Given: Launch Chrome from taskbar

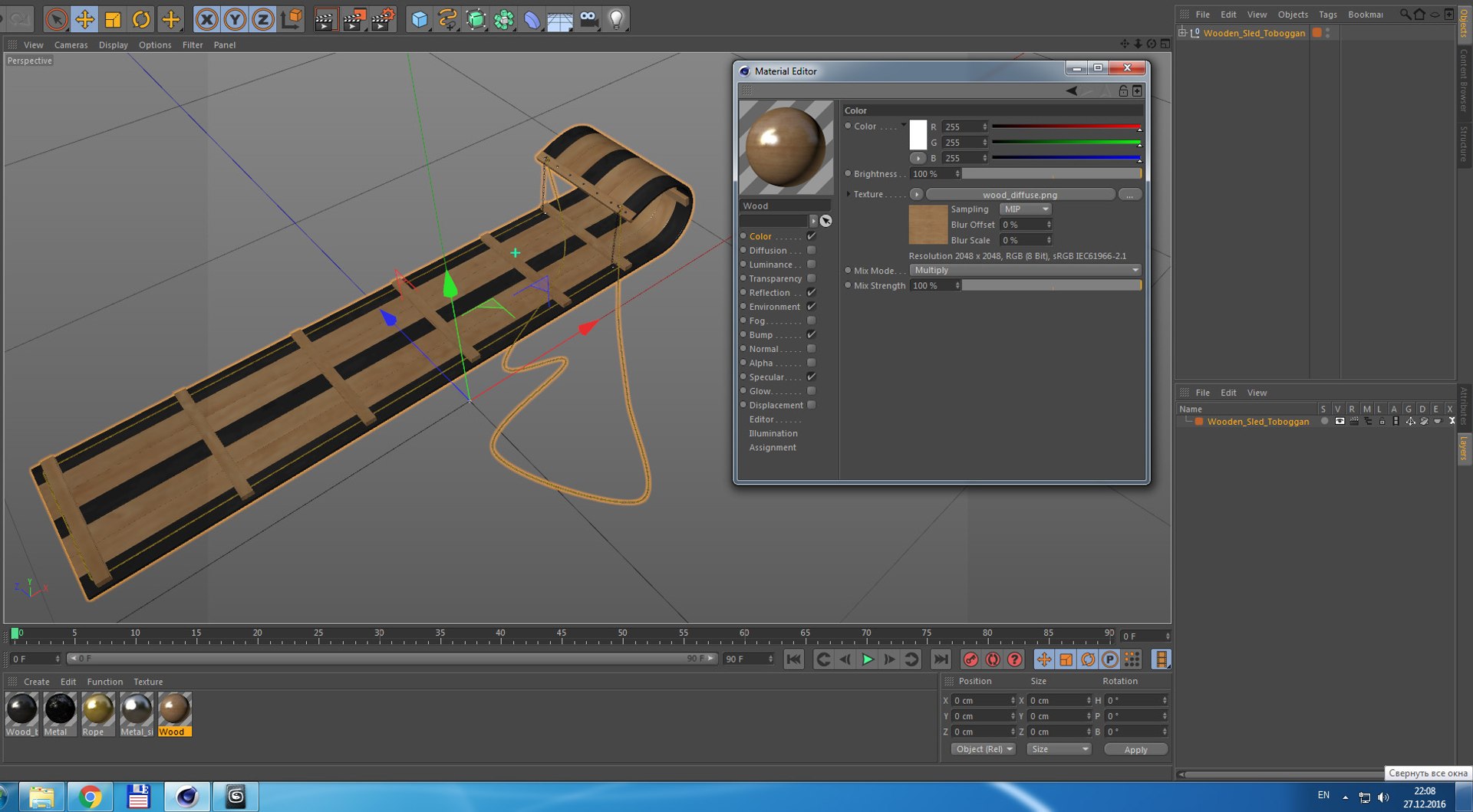Looking at the screenshot, I should (x=90, y=797).
